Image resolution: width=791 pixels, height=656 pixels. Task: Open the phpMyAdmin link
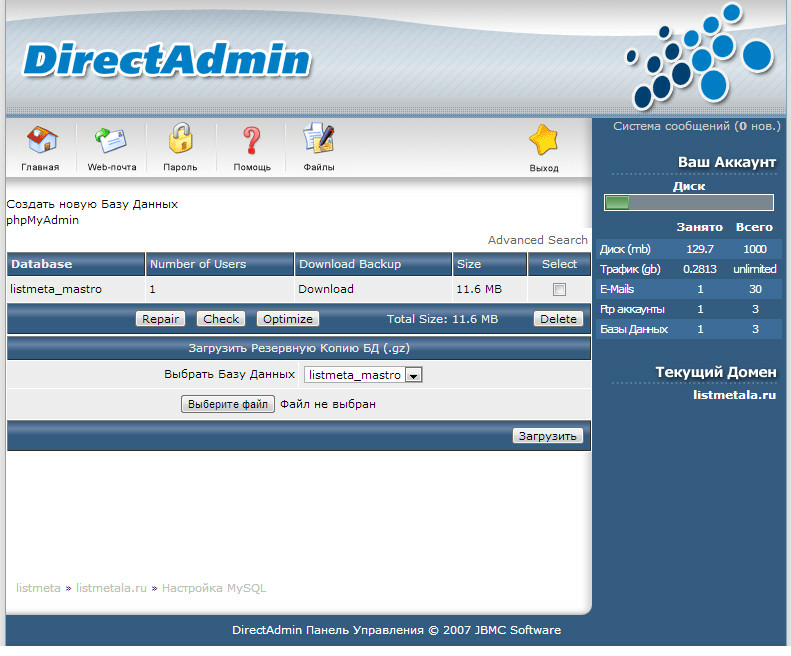tap(42, 220)
